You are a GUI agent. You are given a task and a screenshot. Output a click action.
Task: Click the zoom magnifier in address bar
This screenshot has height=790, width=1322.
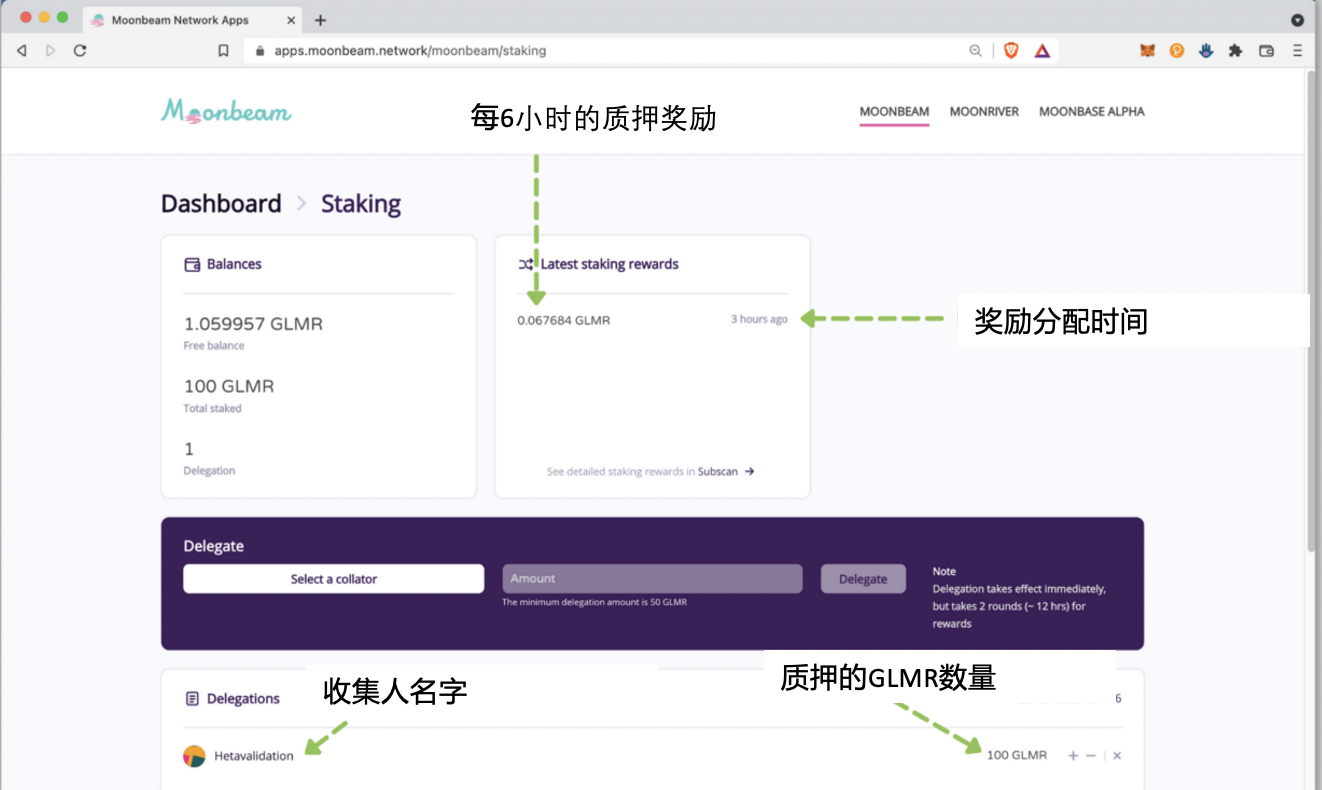point(975,50)
